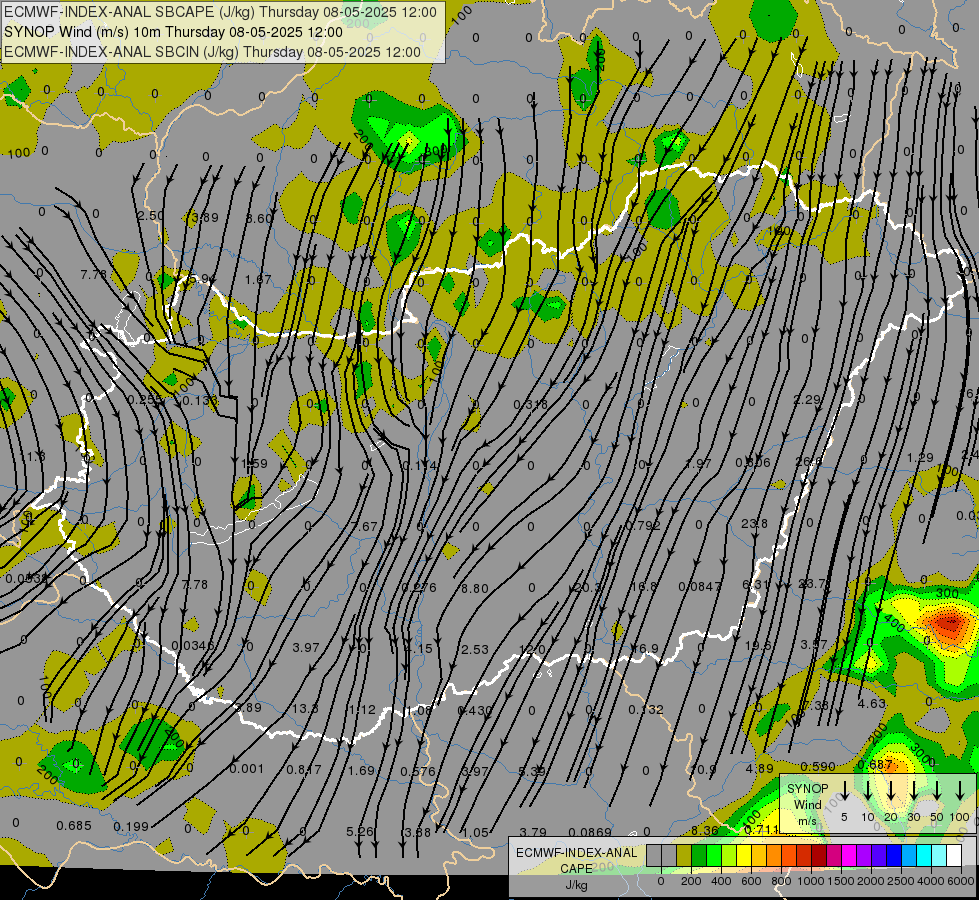Click the 6000 tick label on the CAPE scale
Screen dimensions: 979x900
960,881
